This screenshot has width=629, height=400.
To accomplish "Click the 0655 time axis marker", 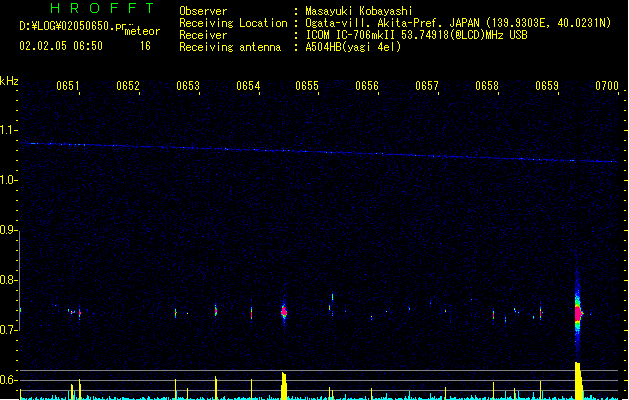I will coord(307,86).
